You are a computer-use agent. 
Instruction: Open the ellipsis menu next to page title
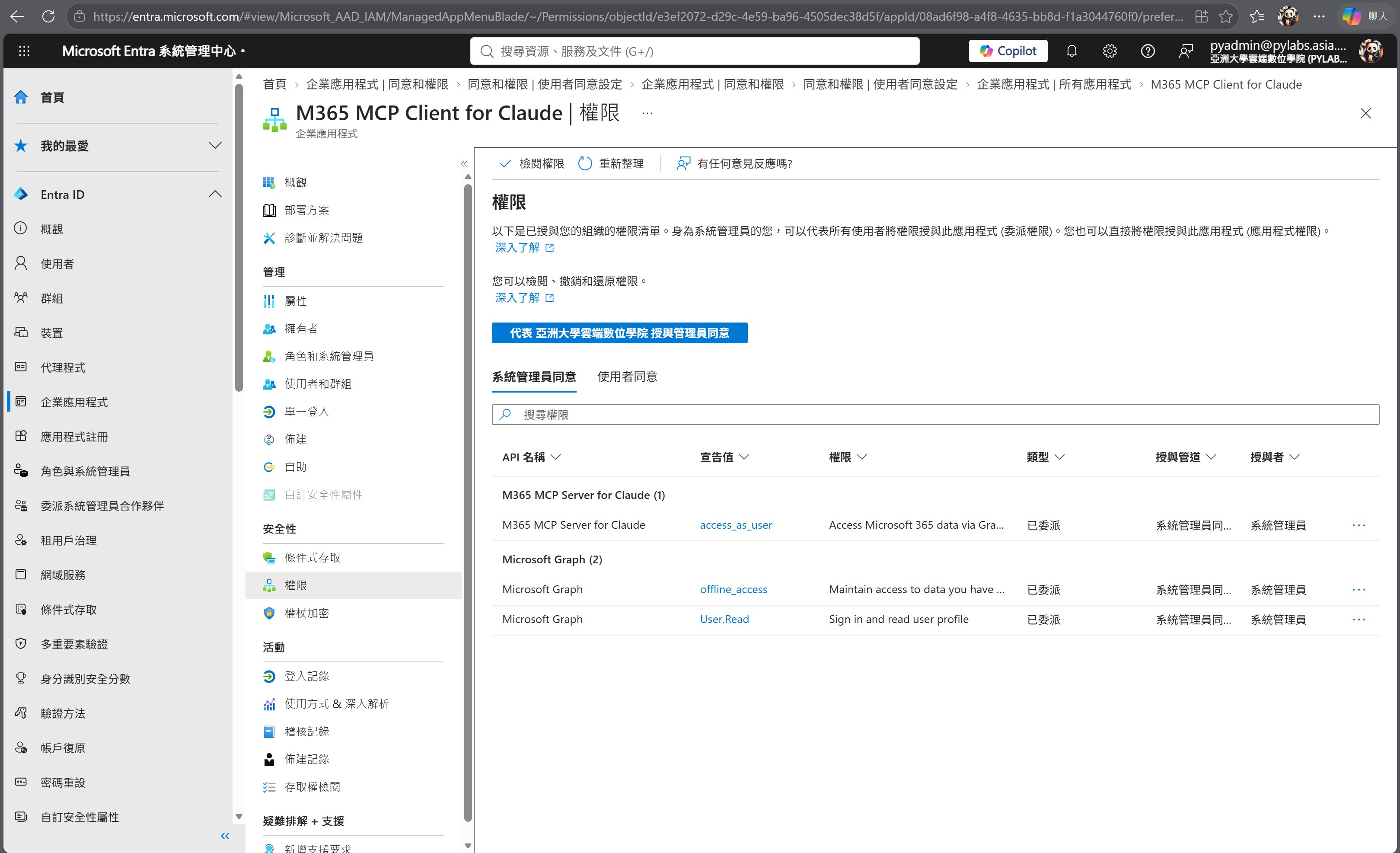[647, 113]
